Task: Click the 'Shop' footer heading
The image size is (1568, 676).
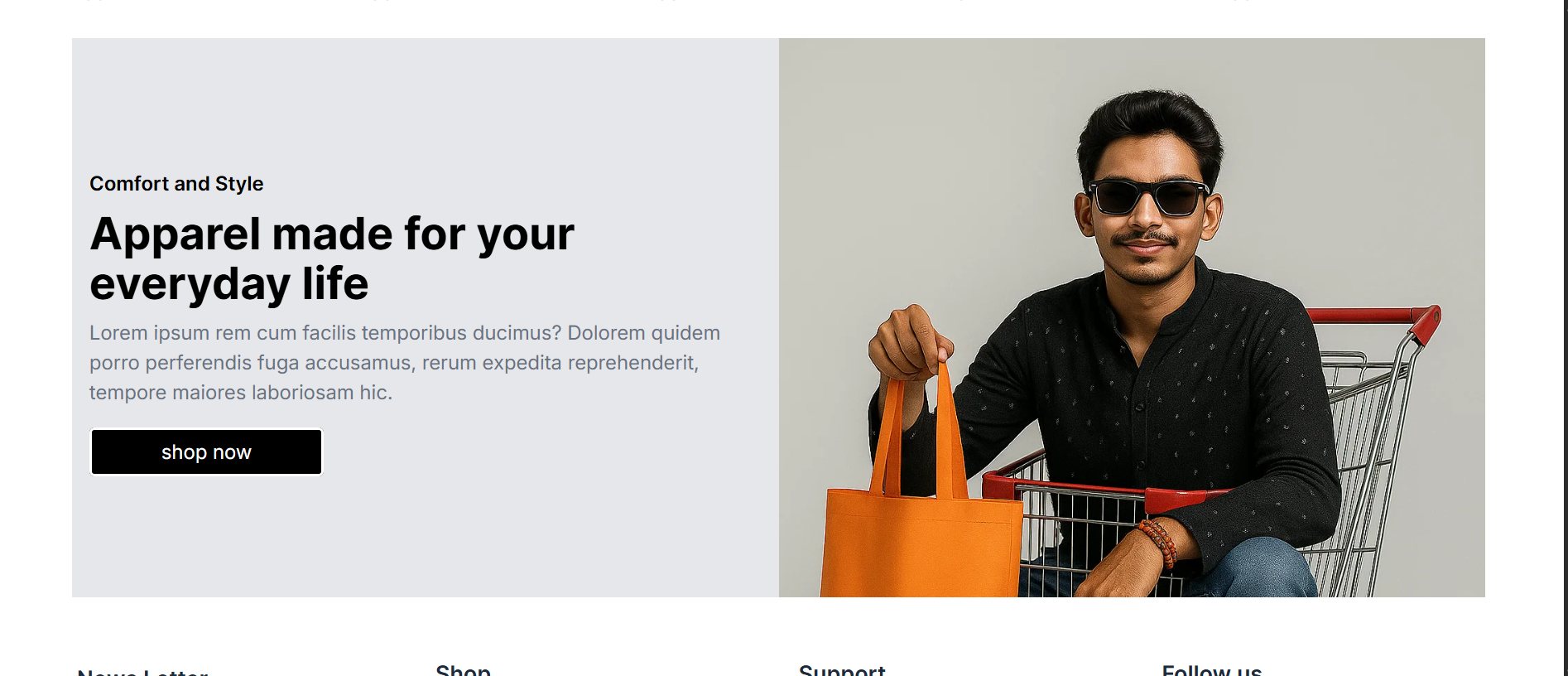Action: [x=464, y=669]
